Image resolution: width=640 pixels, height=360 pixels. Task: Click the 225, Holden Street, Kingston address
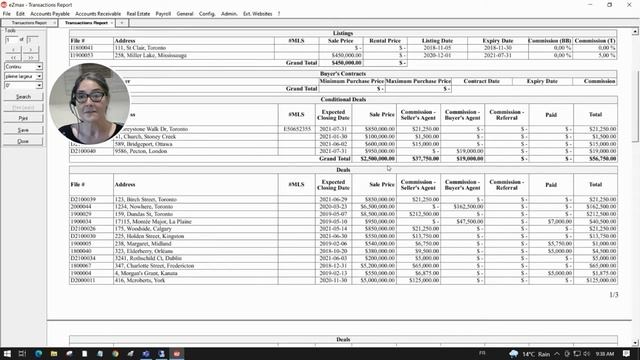pos(149,236)
